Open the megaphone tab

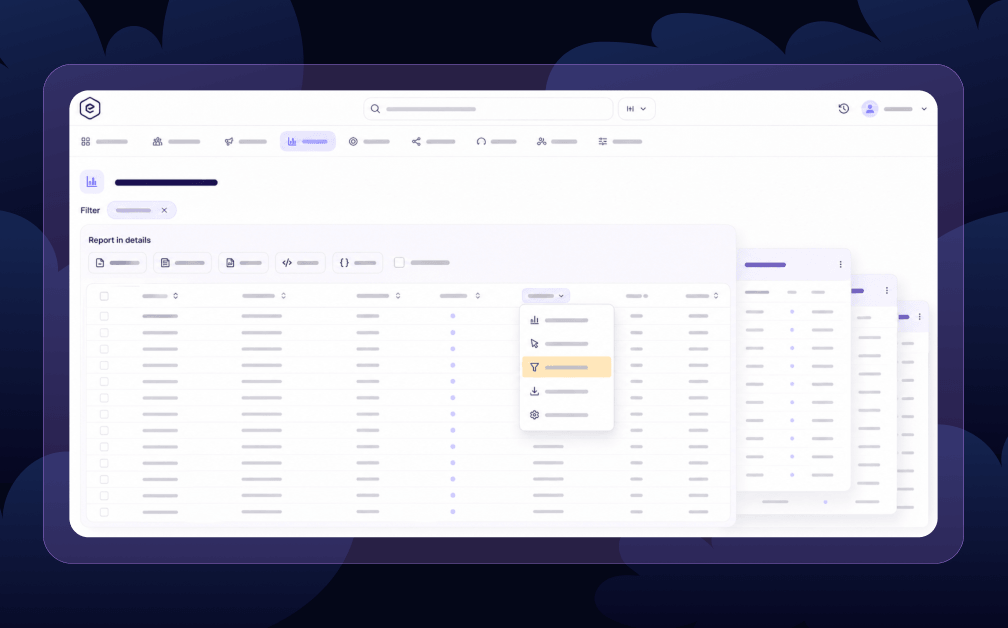pyautogui.click(x=245, y=141)
